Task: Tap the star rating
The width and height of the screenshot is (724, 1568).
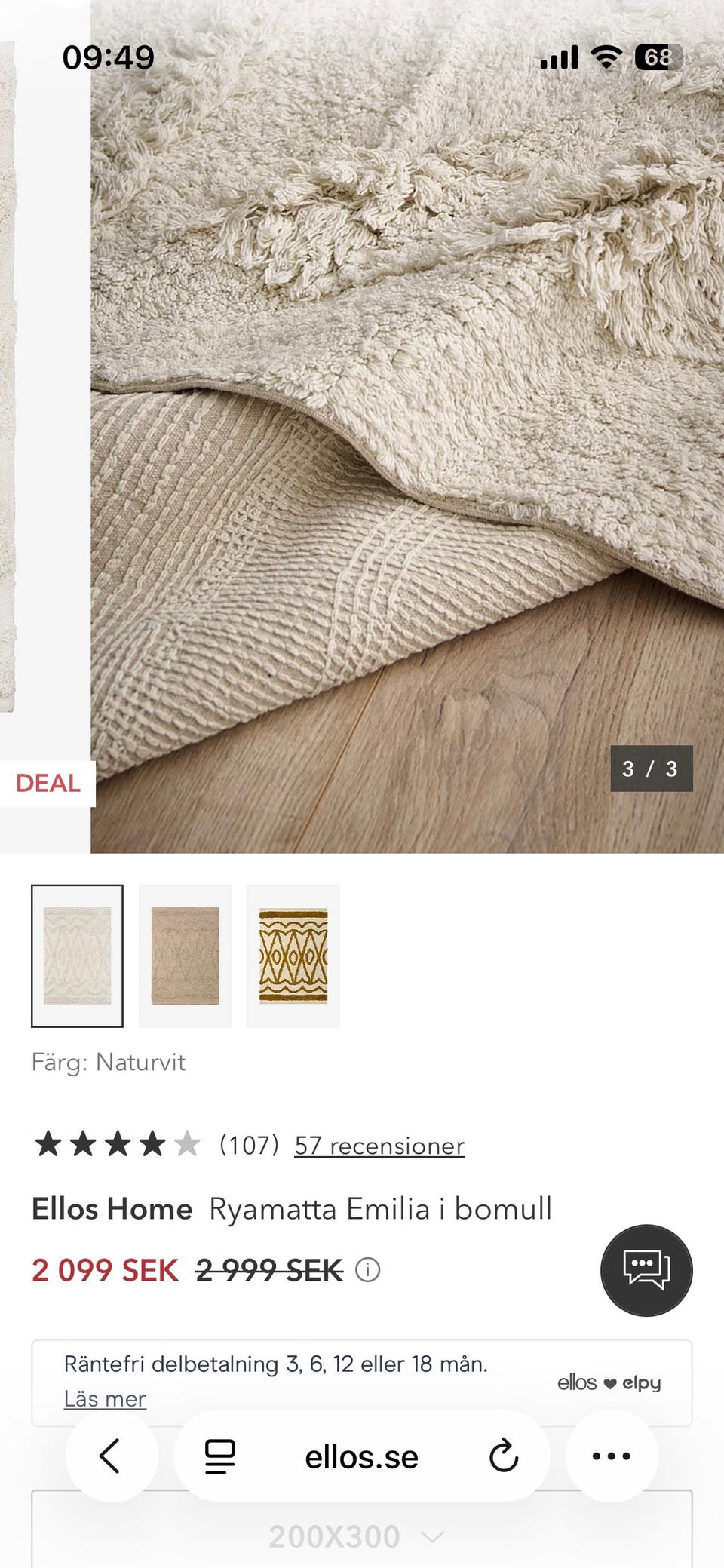Action: click(118, 1144)
